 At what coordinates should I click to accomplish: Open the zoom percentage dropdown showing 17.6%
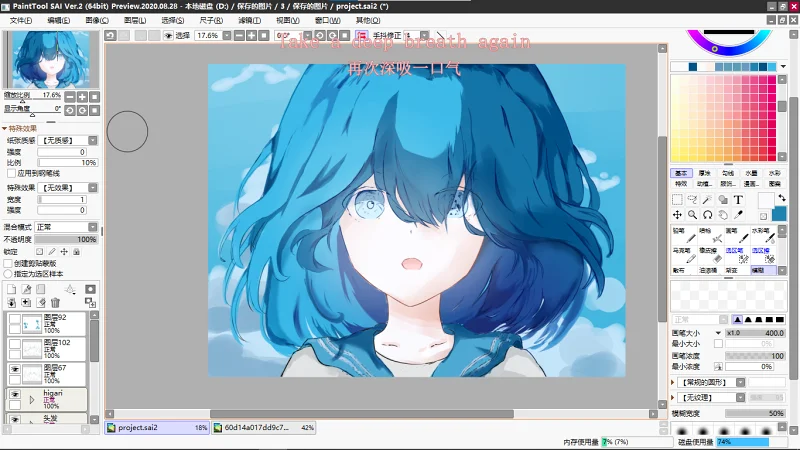point(227,35)
